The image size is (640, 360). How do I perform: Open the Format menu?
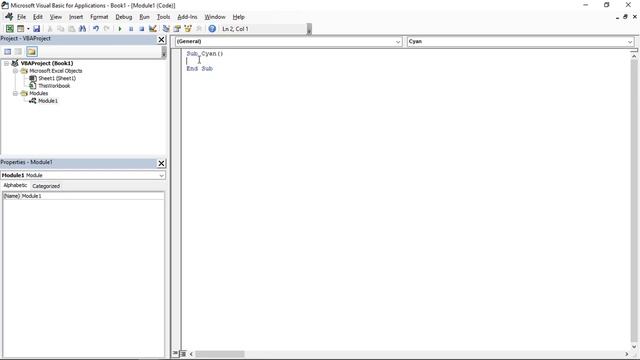click(x=99, y=17)
